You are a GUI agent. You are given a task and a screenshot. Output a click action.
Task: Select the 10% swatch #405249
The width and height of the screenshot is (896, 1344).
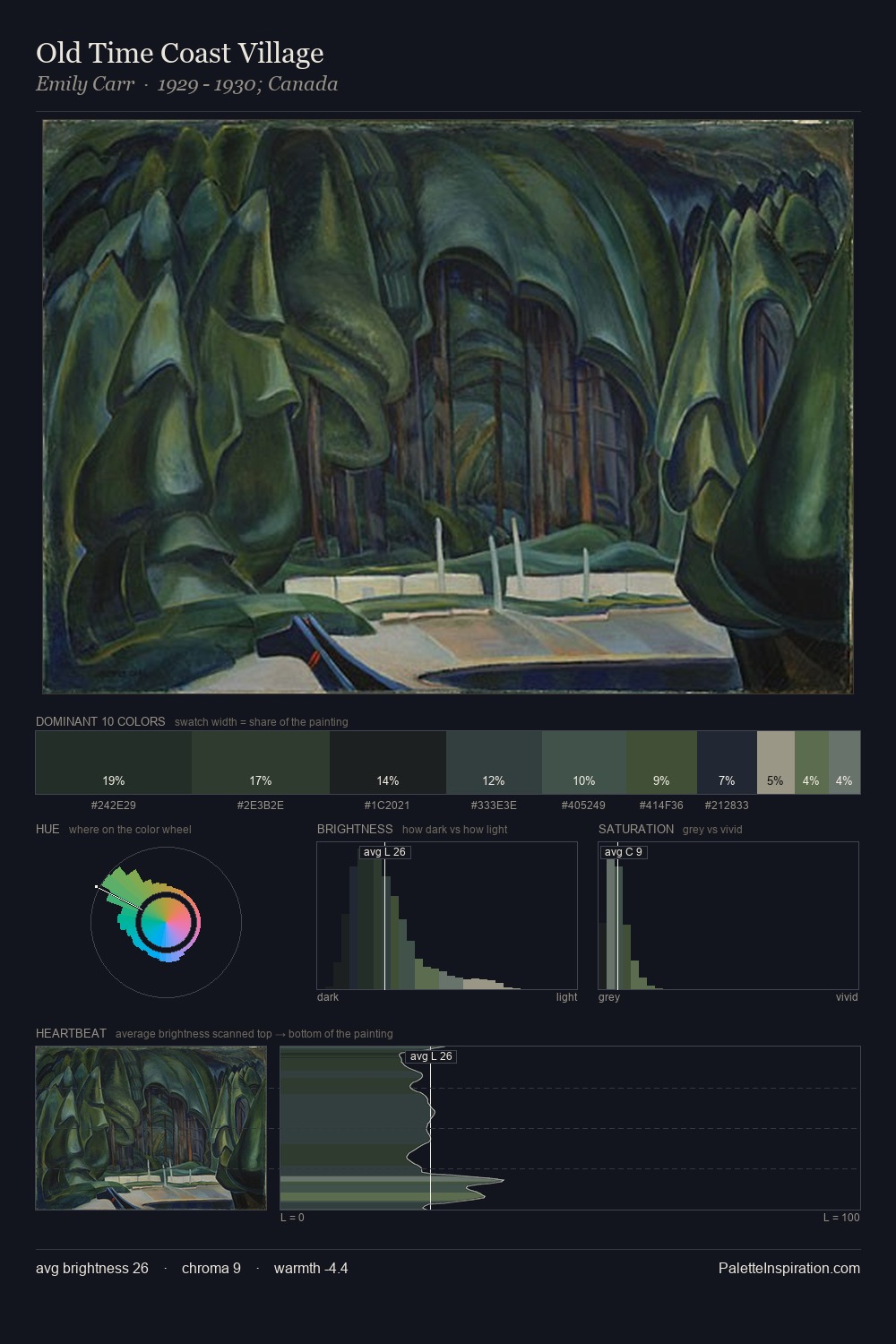click(x=584, y=762)
